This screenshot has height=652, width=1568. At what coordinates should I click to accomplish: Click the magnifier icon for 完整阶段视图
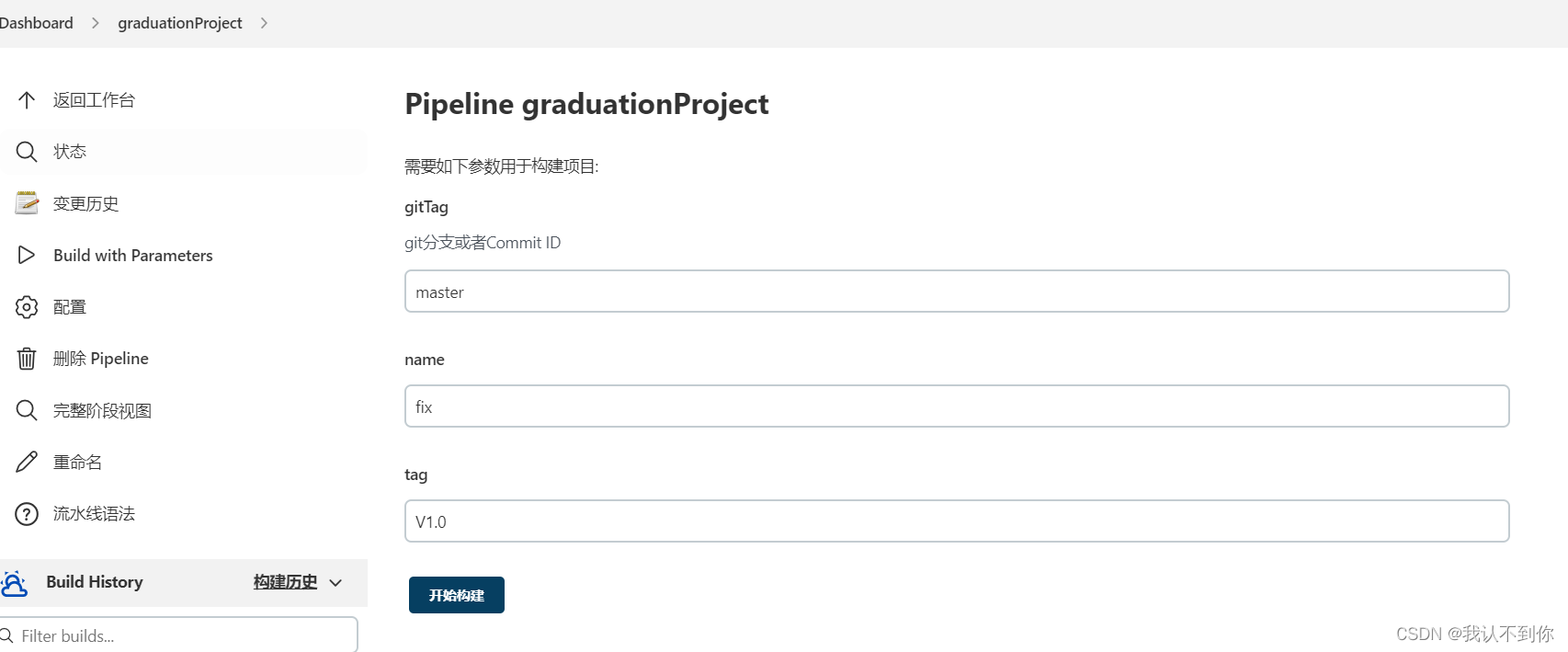[x=27, y=410]
